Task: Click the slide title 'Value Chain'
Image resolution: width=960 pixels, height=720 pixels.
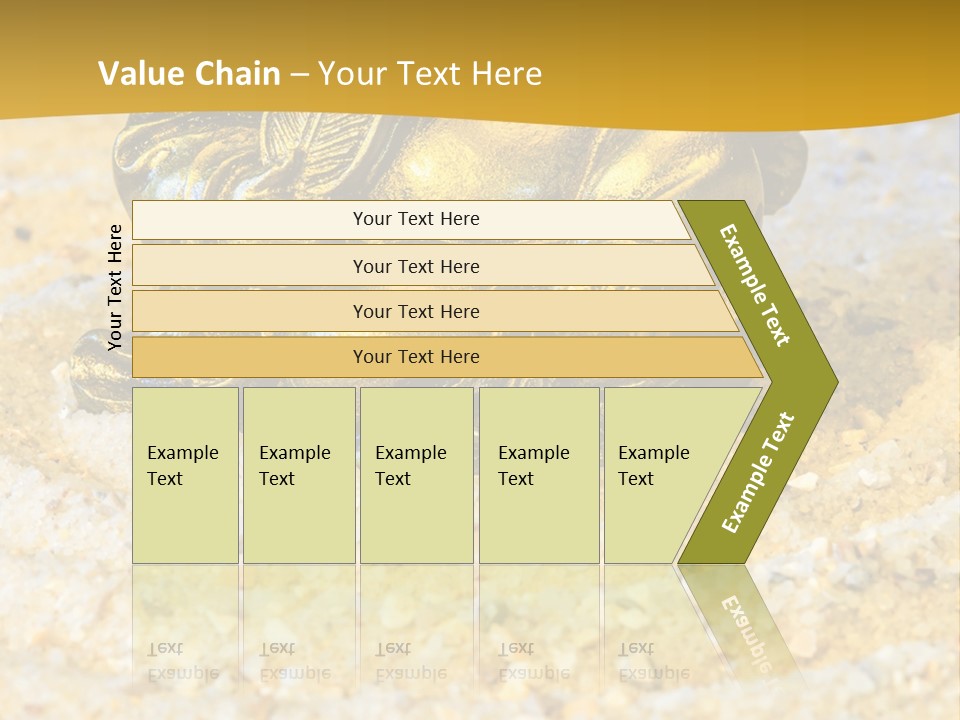Action: click(x=189, y=73)
